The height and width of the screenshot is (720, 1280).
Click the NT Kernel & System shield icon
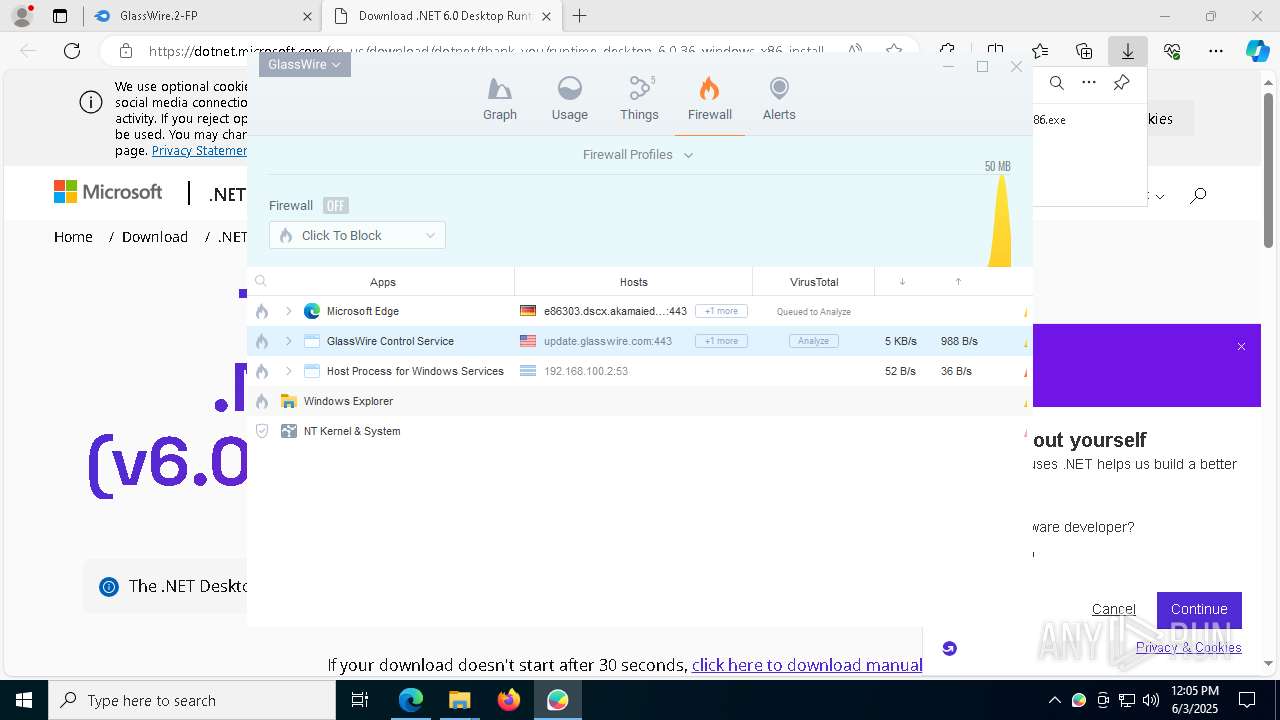[x=262, y=431]
